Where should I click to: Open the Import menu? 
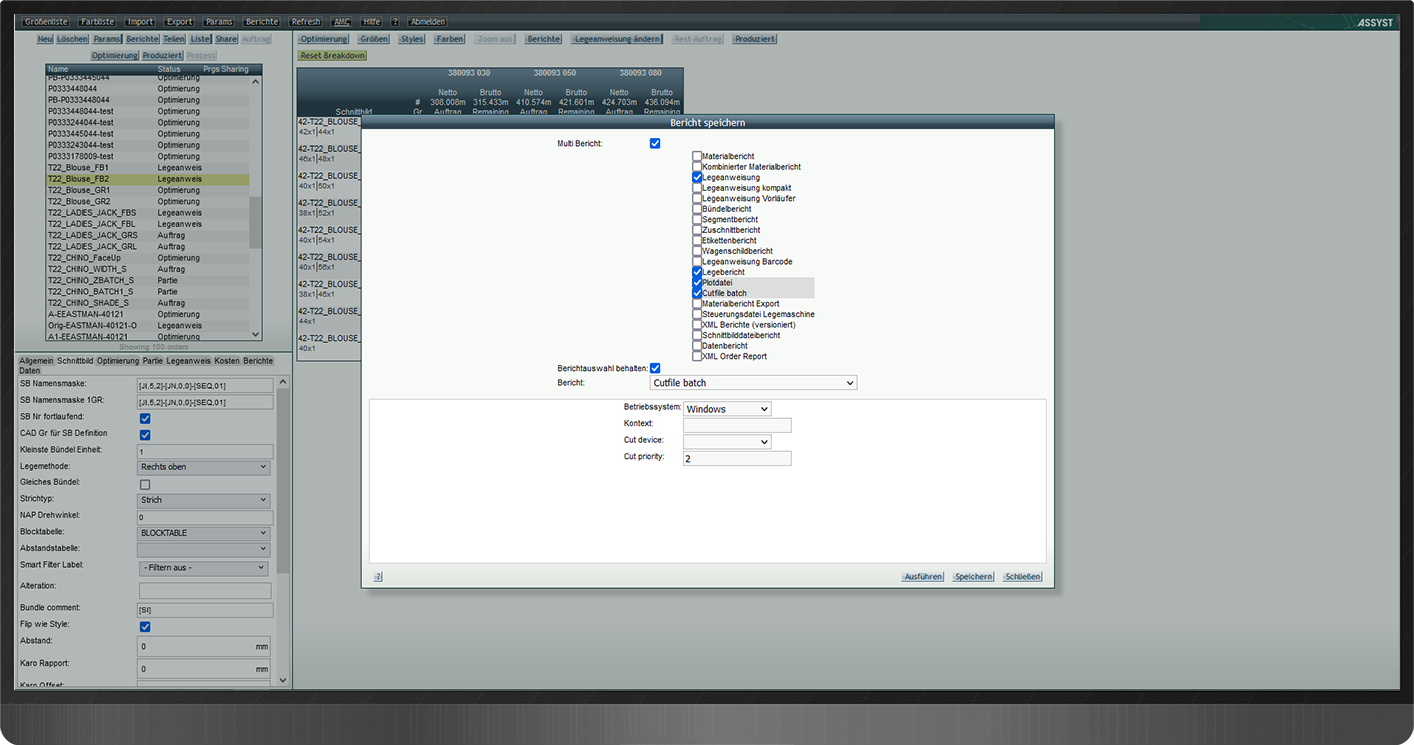coord(140,22)
